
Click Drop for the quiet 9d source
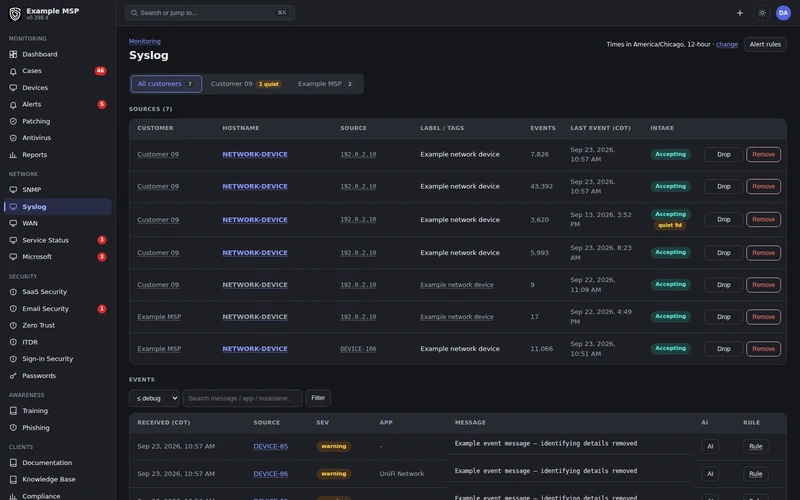tap(723, 220)
